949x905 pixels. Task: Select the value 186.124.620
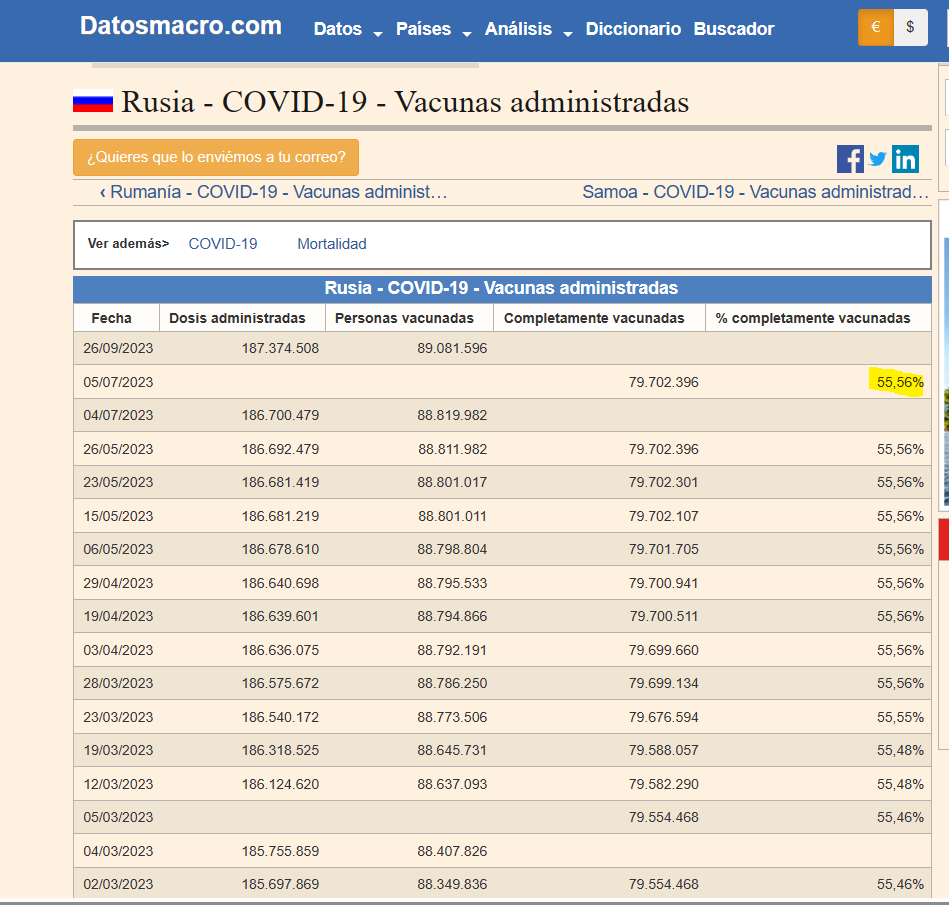280,785
